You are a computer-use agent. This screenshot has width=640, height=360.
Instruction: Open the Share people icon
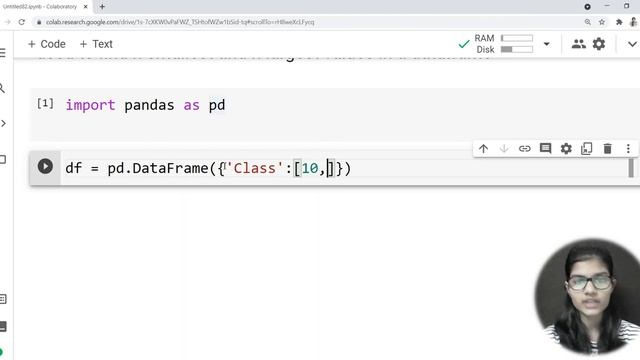578,44
